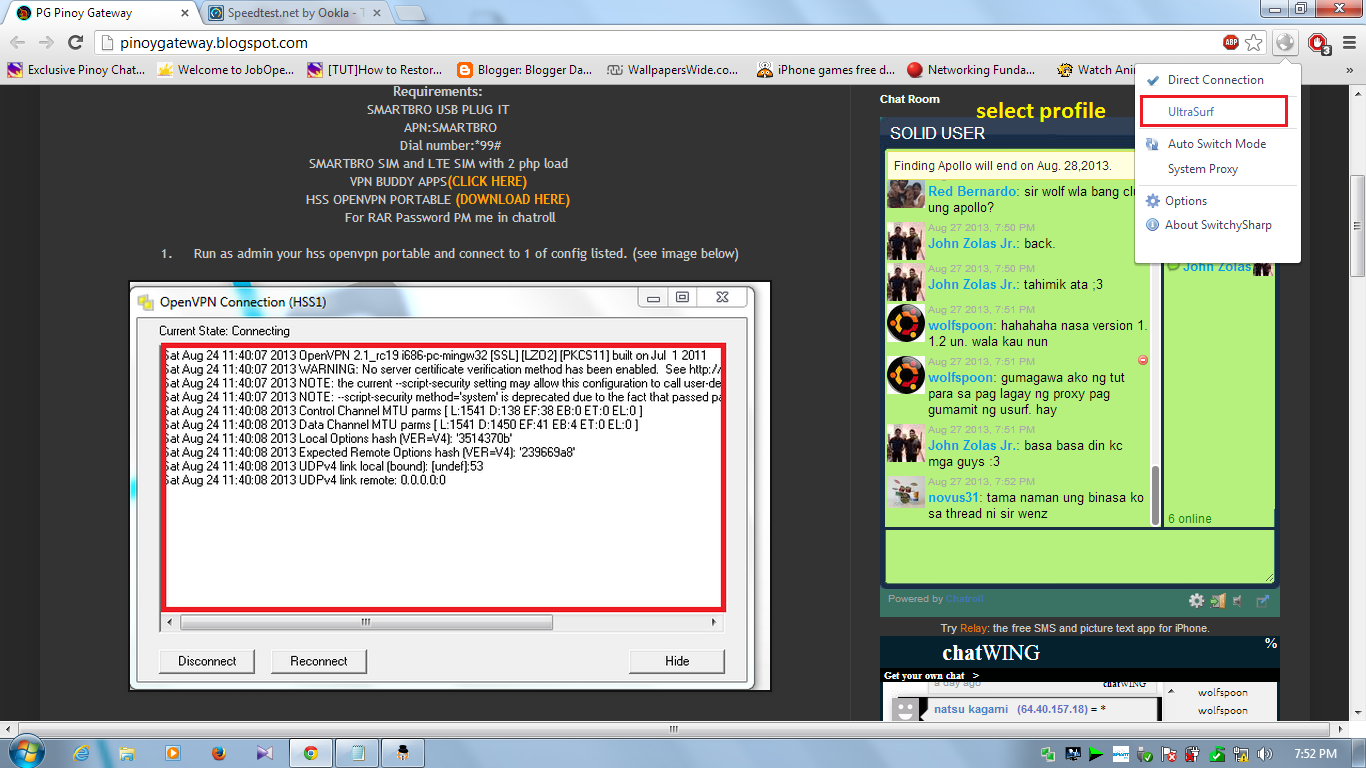Click the Adblock Plus ABP icon

(x=1230, y=43)
